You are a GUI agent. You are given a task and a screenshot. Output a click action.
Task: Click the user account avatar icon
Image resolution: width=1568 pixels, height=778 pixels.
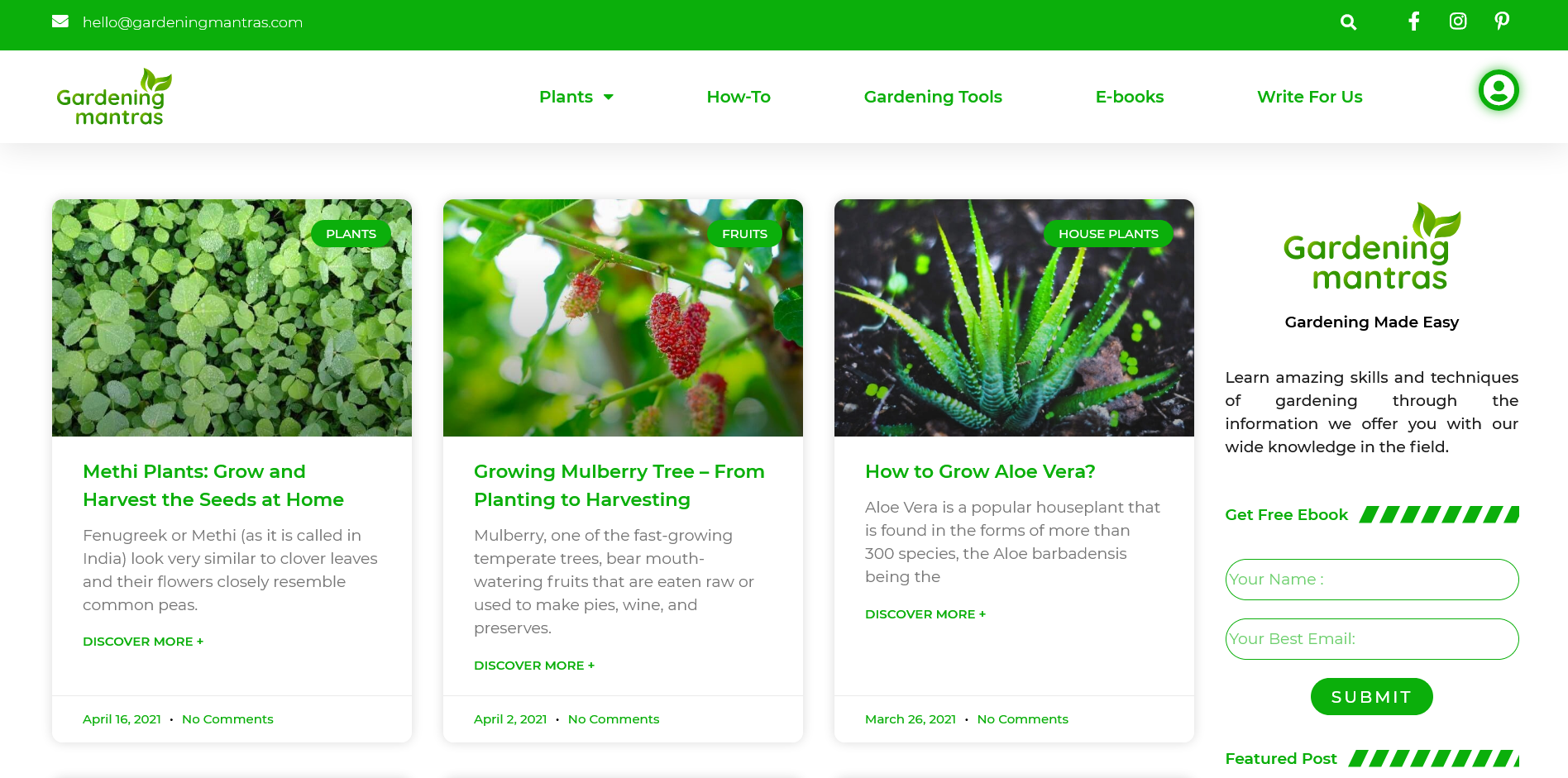[1499, 90]
